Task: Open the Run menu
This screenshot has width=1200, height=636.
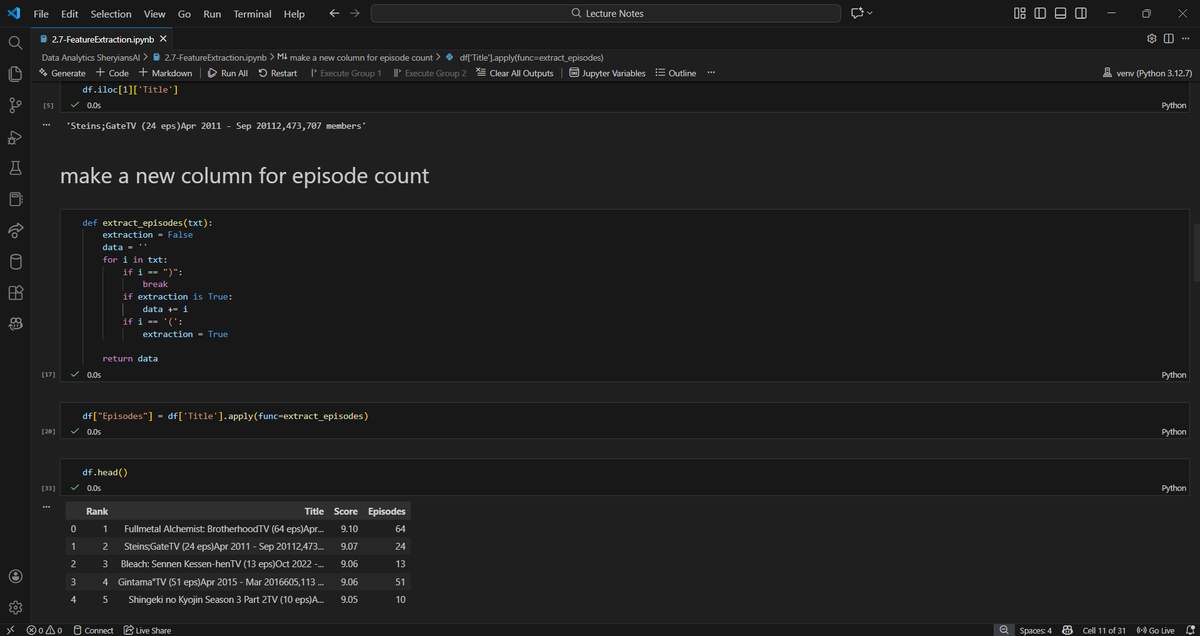Action: [212, 14]
